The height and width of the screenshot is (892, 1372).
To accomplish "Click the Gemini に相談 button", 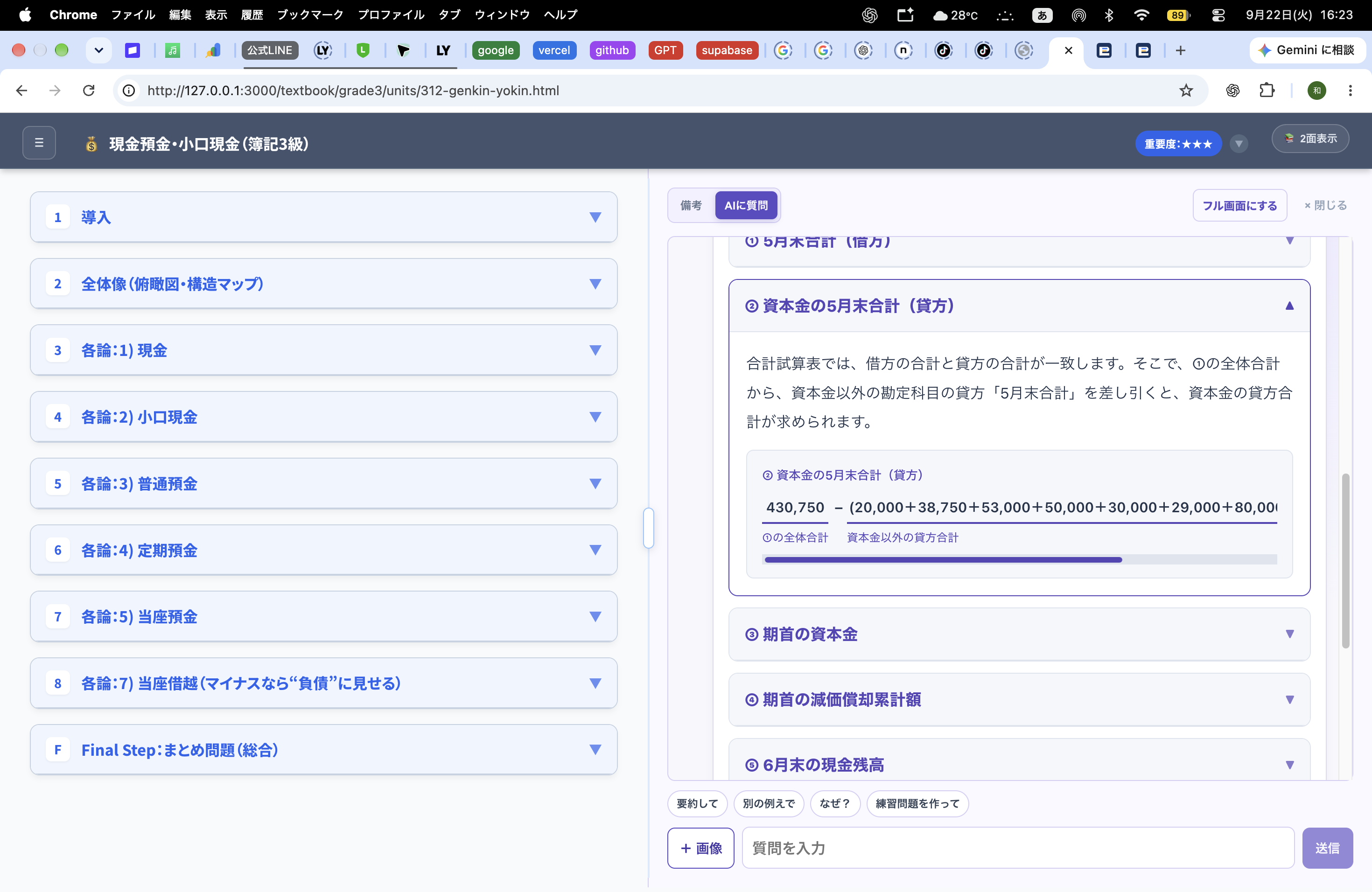I will point(1307,50).
